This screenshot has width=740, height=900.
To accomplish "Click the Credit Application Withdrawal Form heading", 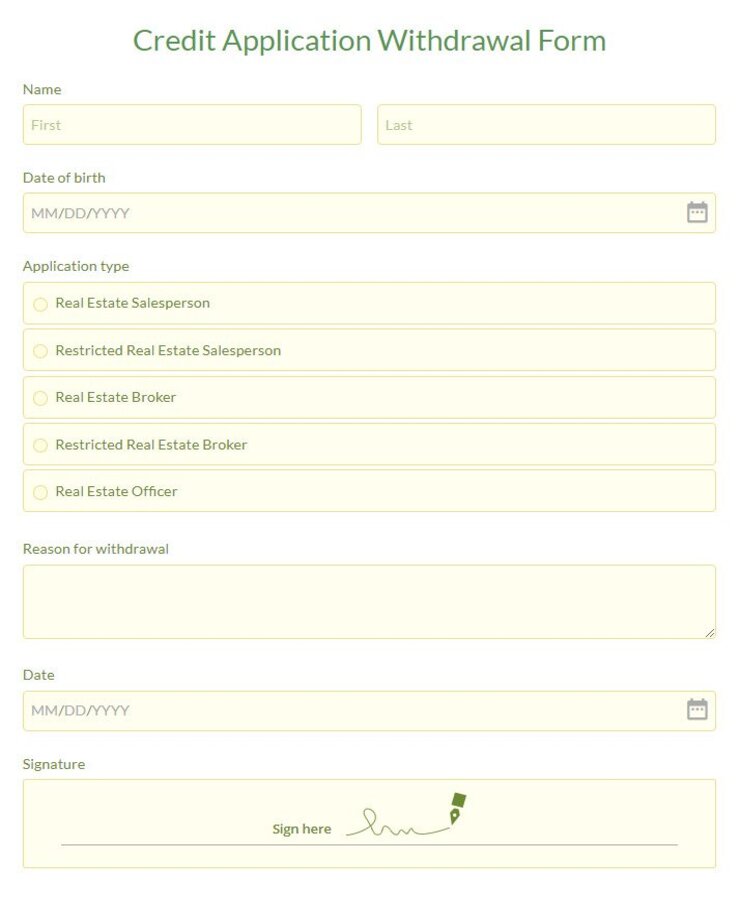I will pos(369,41).
